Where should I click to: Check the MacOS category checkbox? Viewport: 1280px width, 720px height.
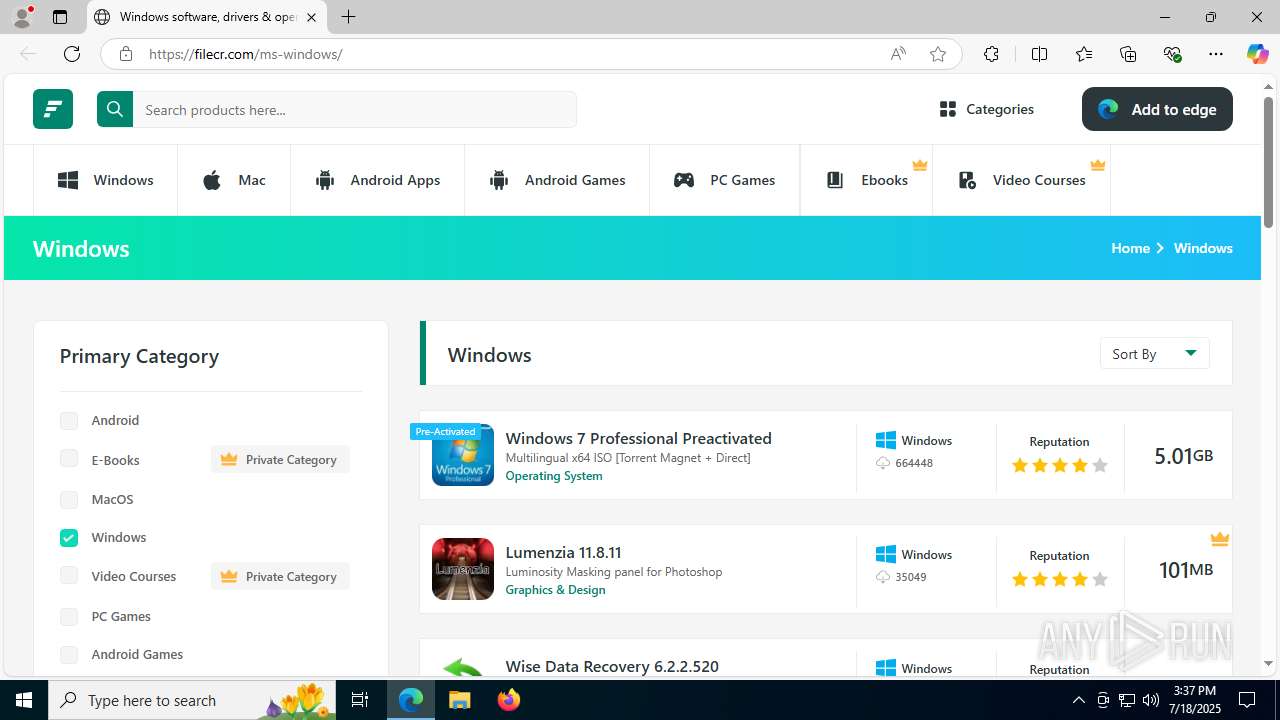click(69, 499)
